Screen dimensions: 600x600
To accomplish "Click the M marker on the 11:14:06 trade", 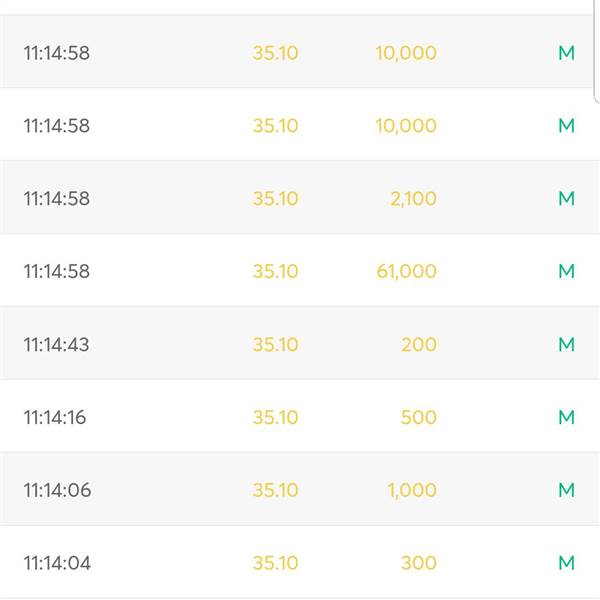I will 566,490.
